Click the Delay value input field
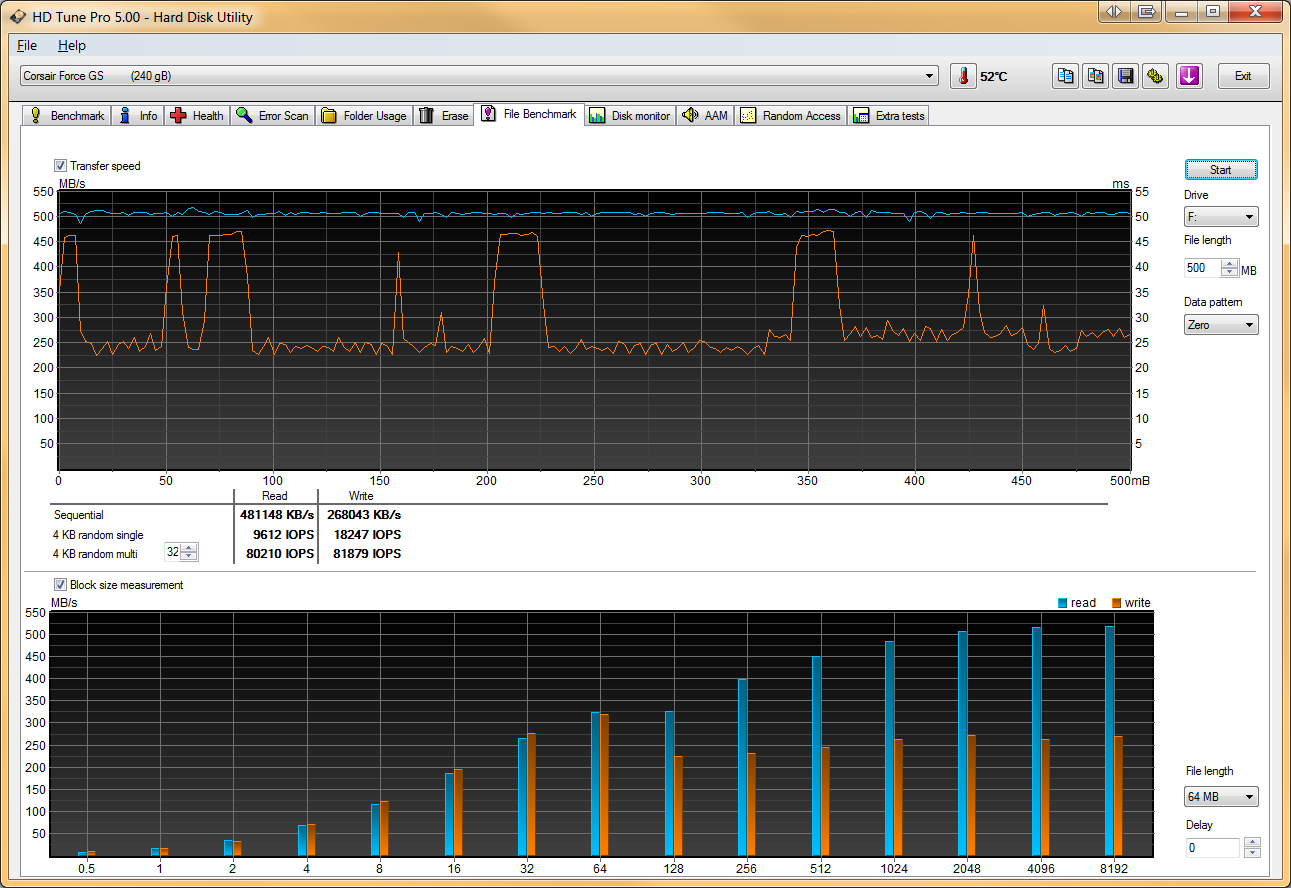 pyautogui.click(x=1212, y=848)
